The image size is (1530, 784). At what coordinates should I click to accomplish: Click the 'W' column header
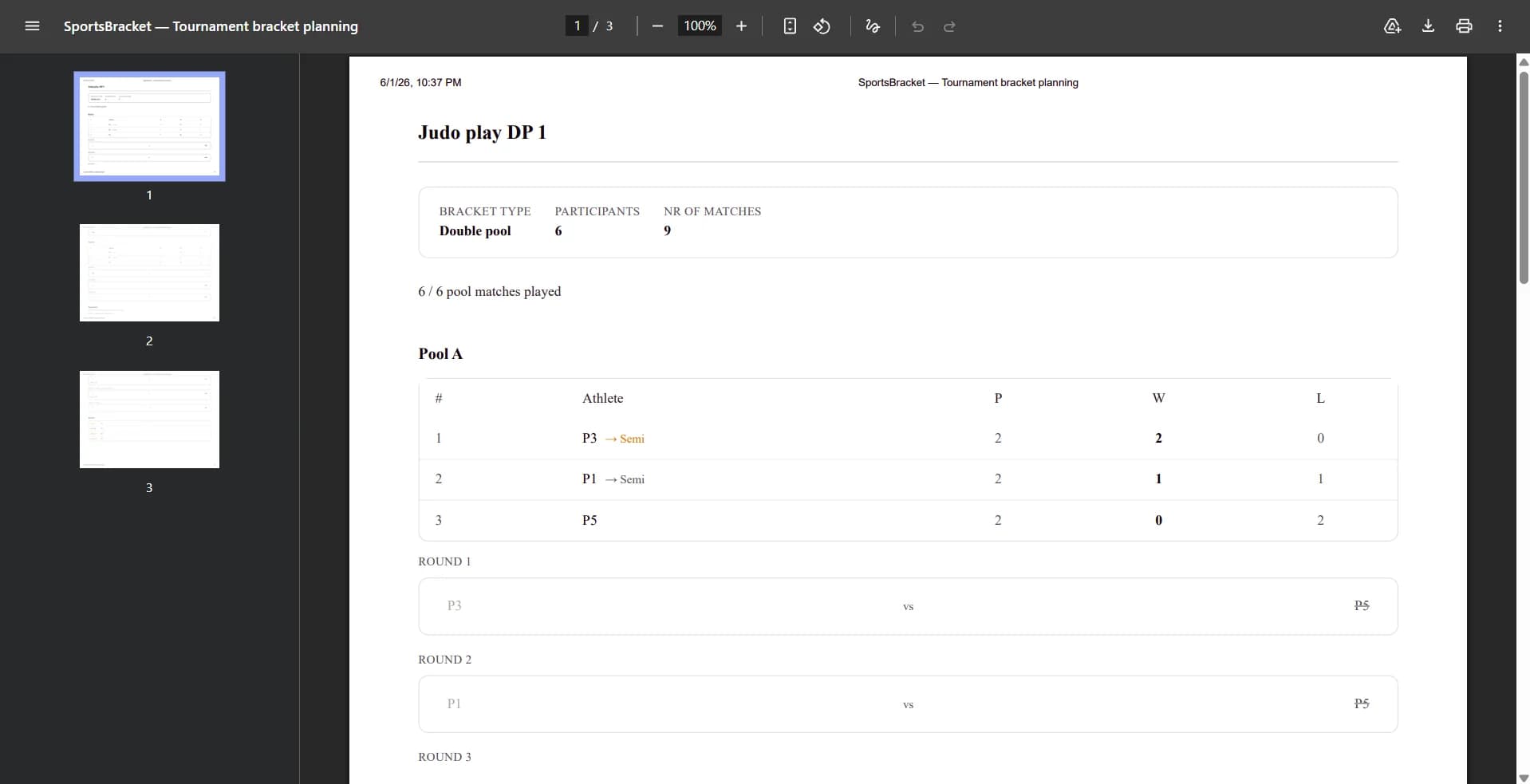(x=1159, y=398)
